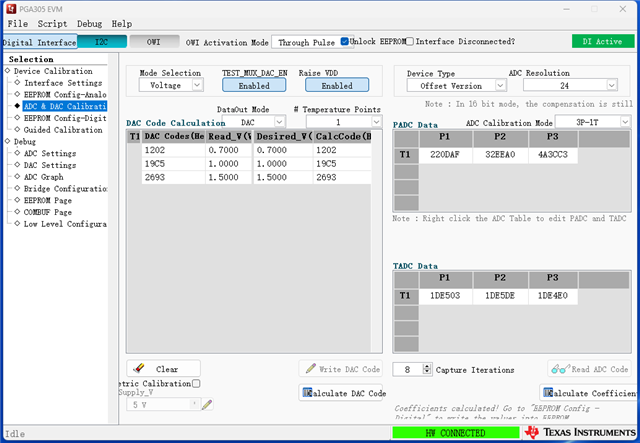
Task: Click the diamond bullet beside COMBUF Page
Action: (x=17, y=211)
